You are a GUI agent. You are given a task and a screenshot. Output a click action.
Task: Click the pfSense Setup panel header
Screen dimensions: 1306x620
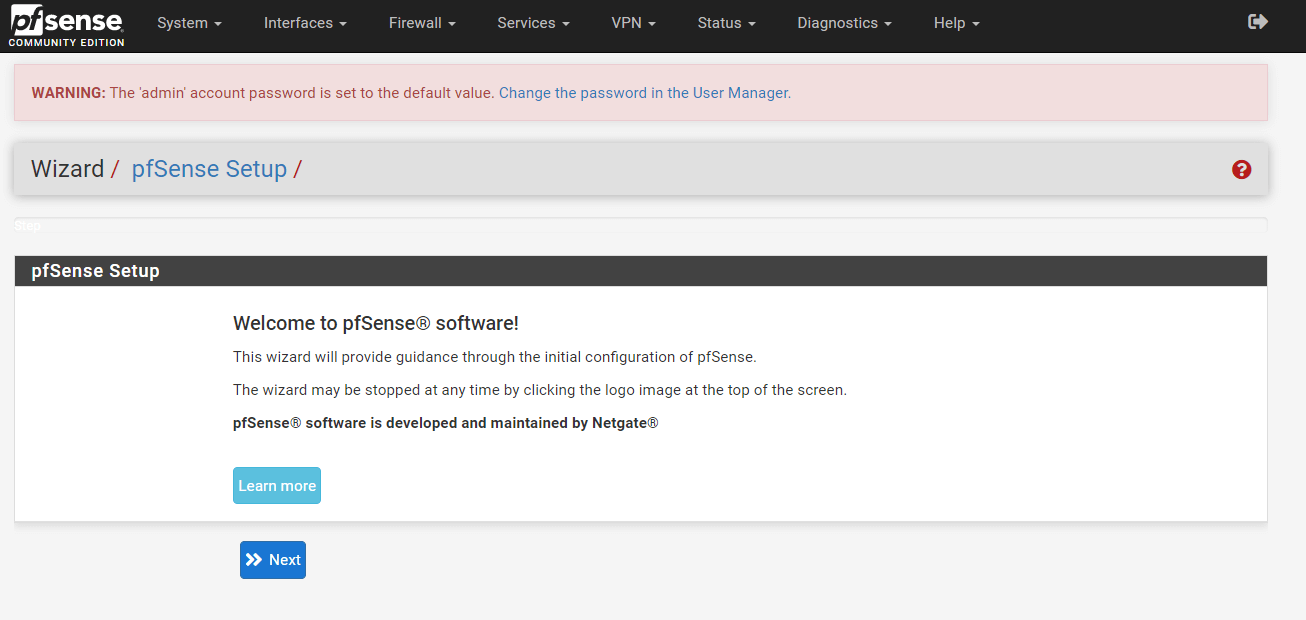click(641, 271)
